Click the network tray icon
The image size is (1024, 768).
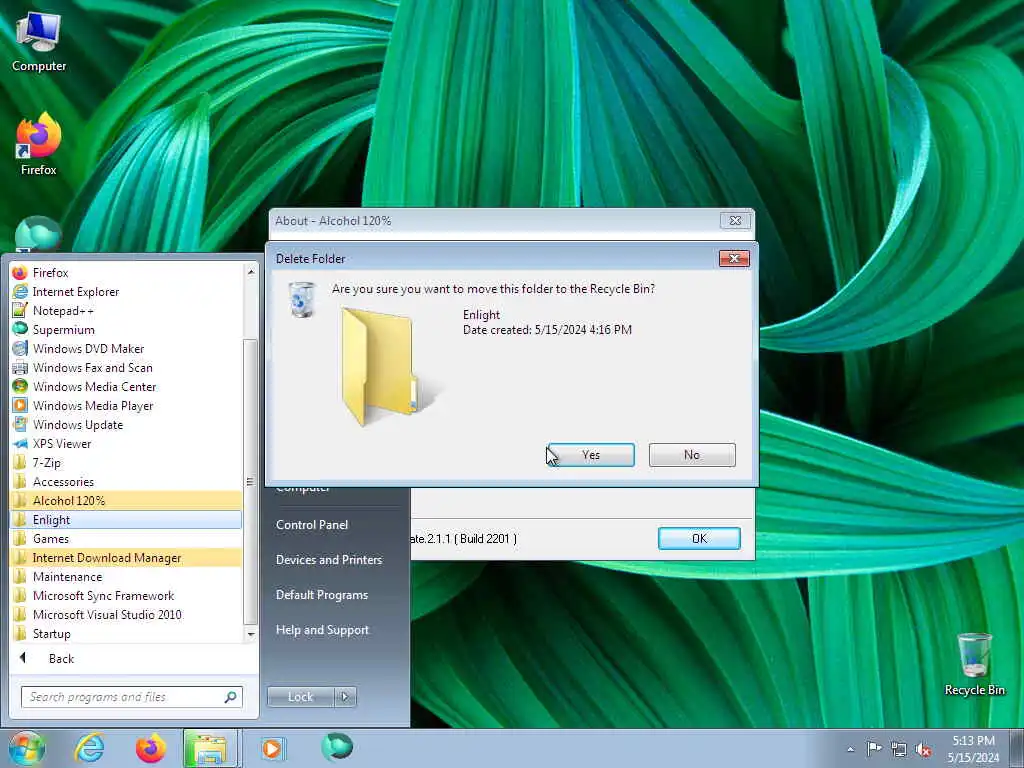pyautogui.click(x=899, y=750)
